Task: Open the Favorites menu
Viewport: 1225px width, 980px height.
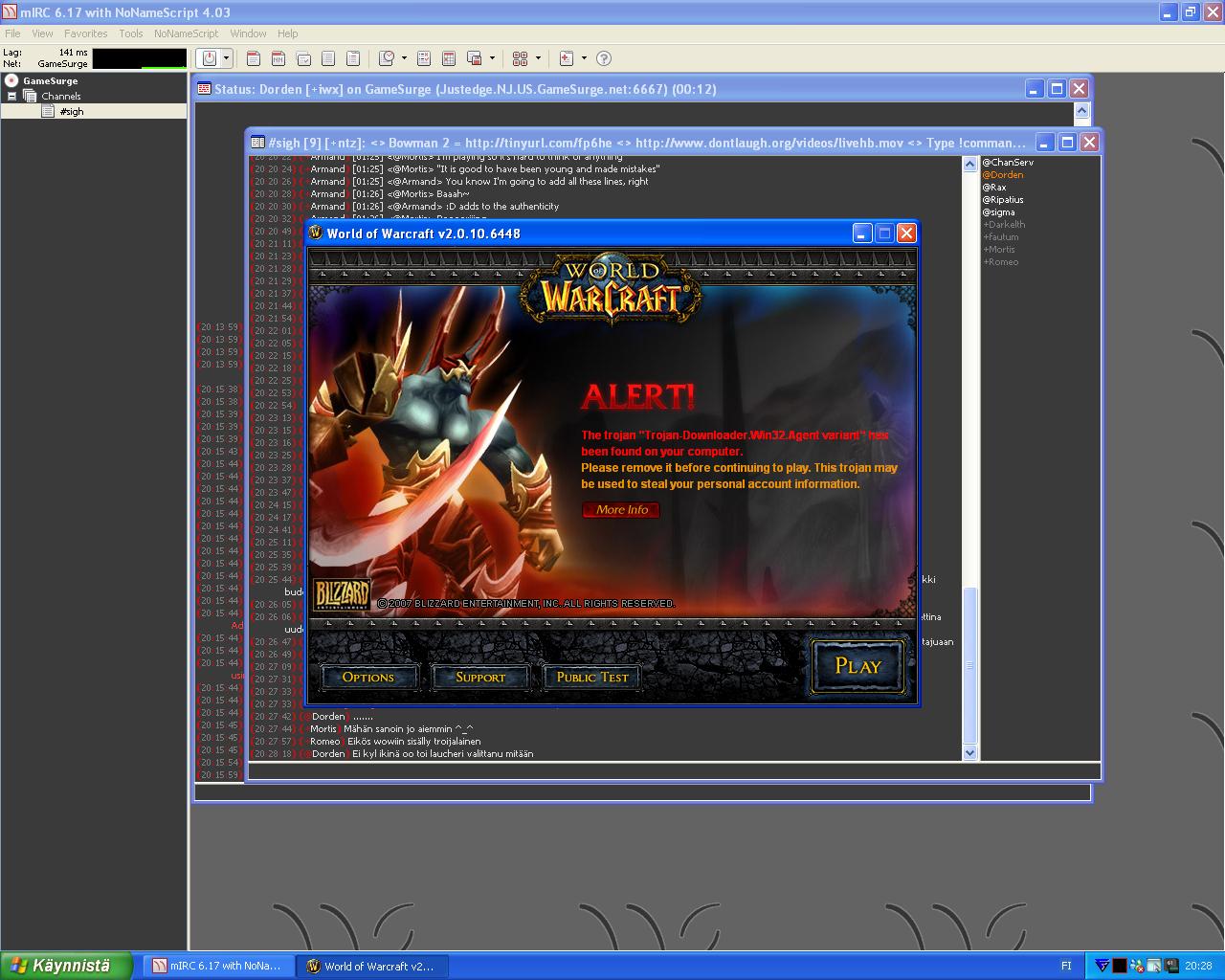Action: click(x=86, y=33)
